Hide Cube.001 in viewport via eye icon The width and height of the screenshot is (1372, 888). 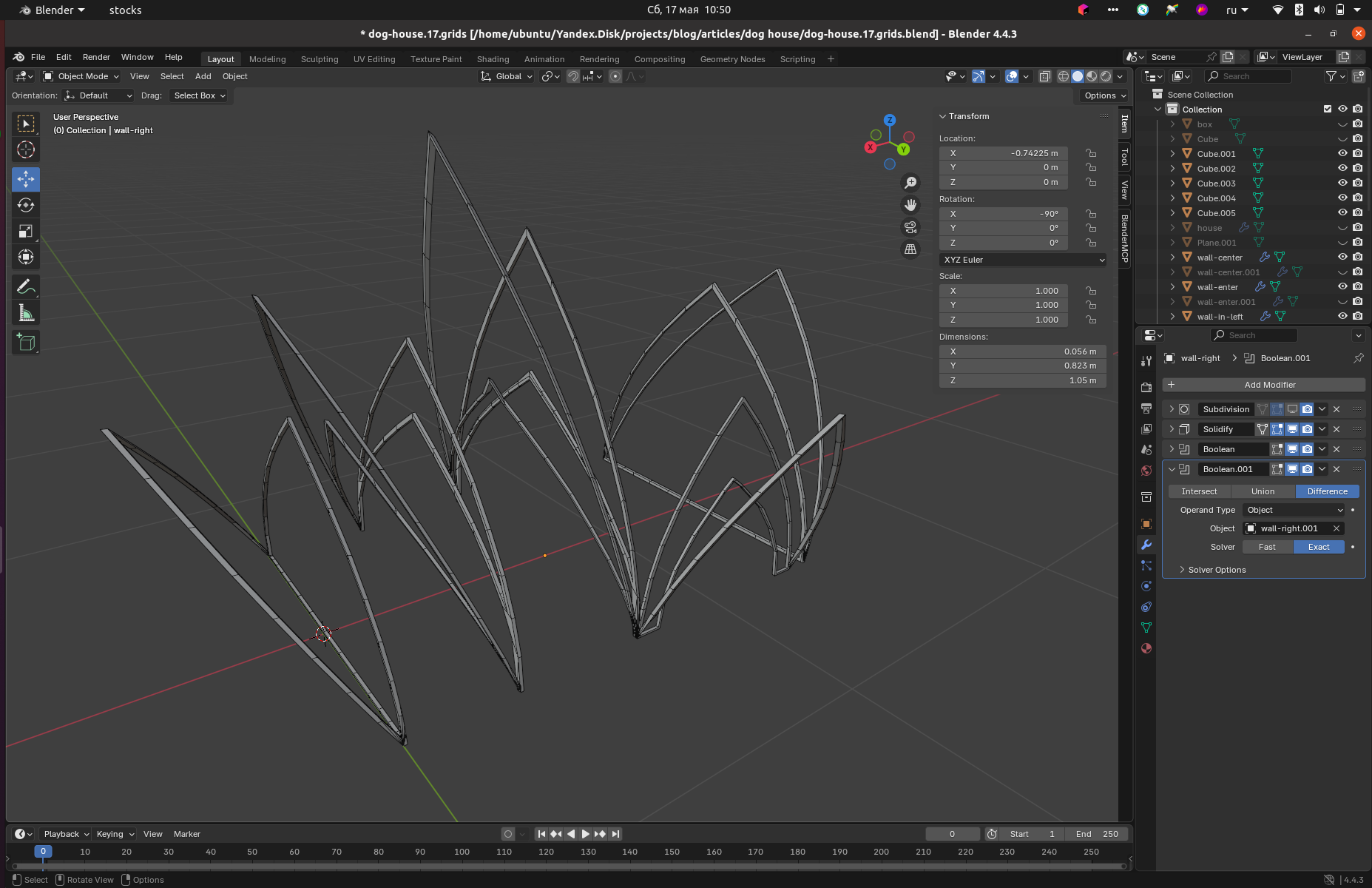(x=1342, y=153)
